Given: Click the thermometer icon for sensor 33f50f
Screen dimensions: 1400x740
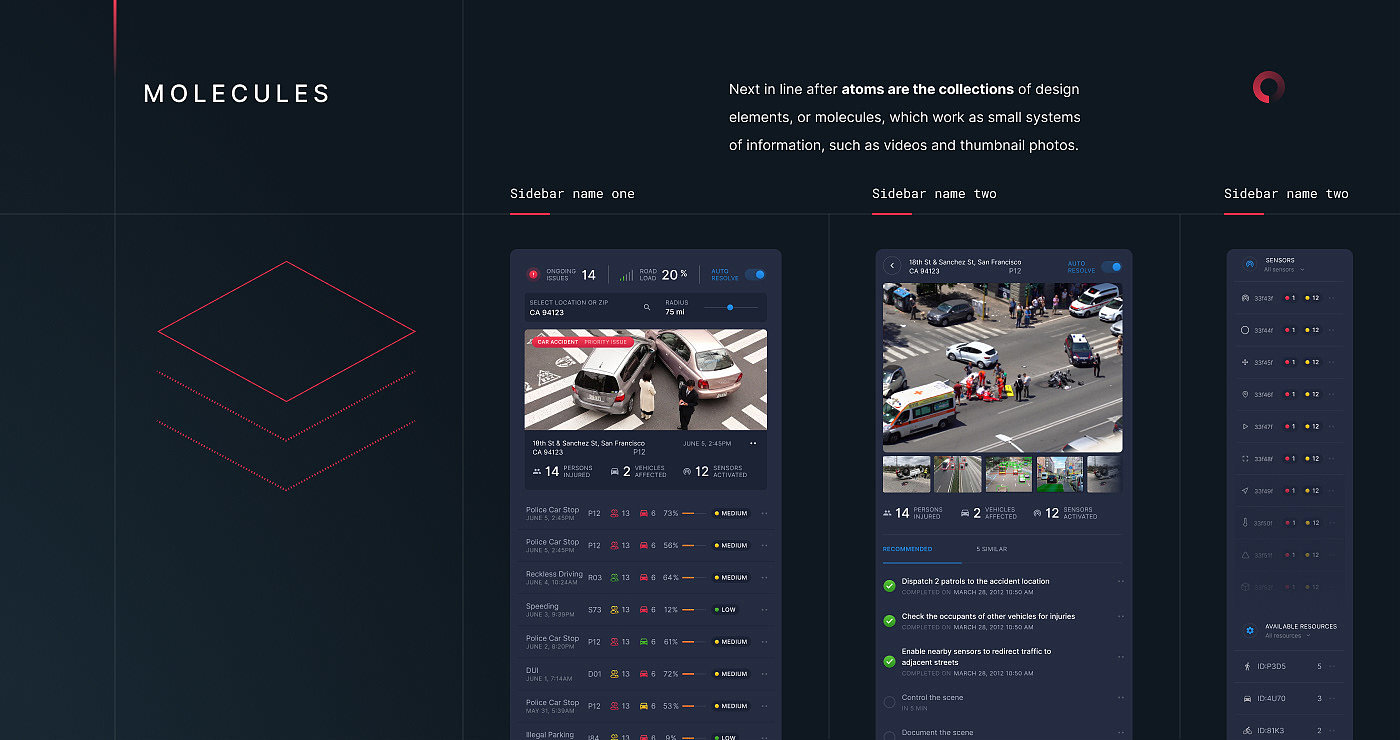Looking at the screenshot, I should point(1245,522).
